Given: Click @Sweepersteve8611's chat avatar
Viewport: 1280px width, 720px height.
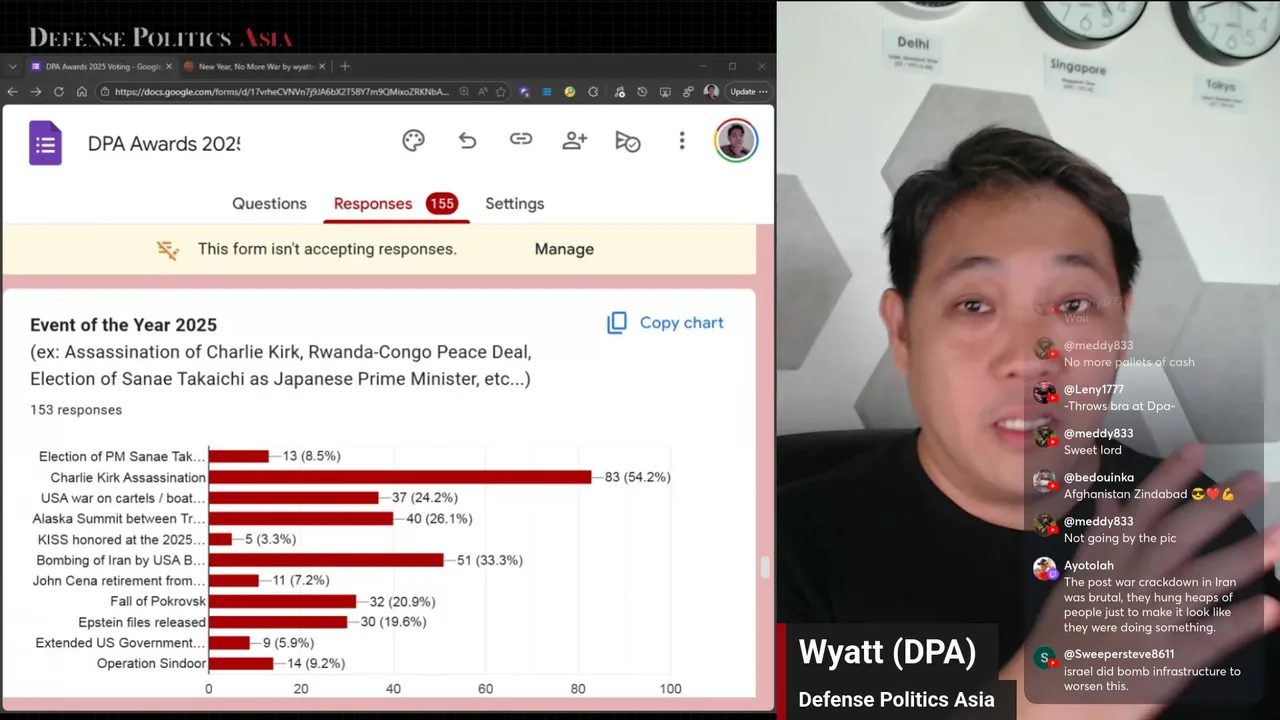Looking at the screenshot, I should (1045, 657).
